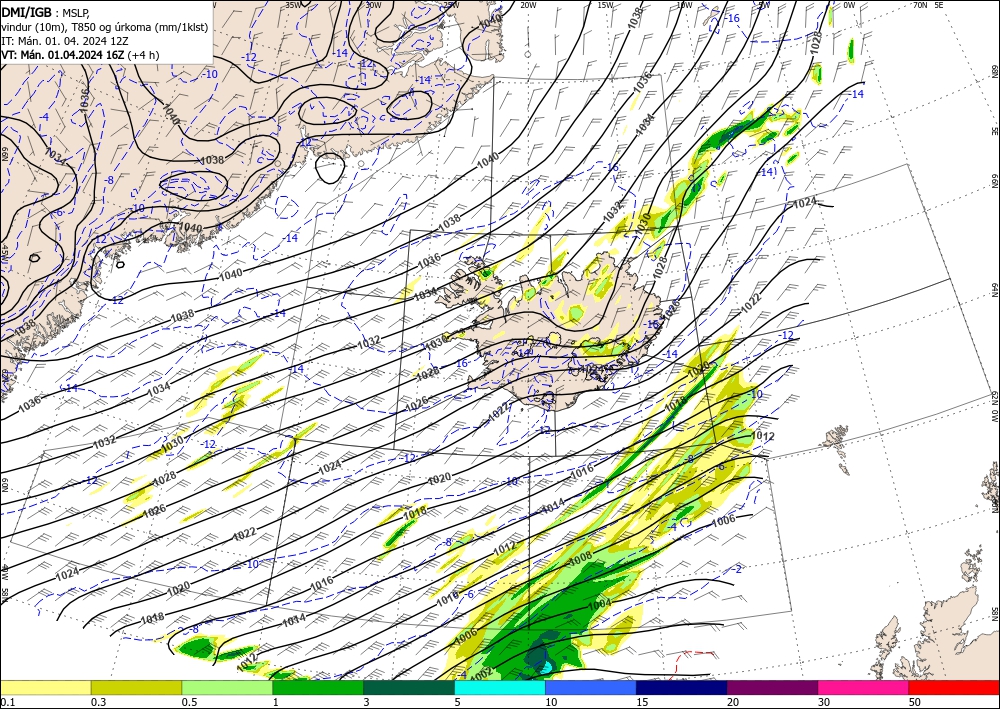Click the red 50+ legend swatch
Image resolution: width=1000 pixels, height=709 pixels.
coord(954,687)
